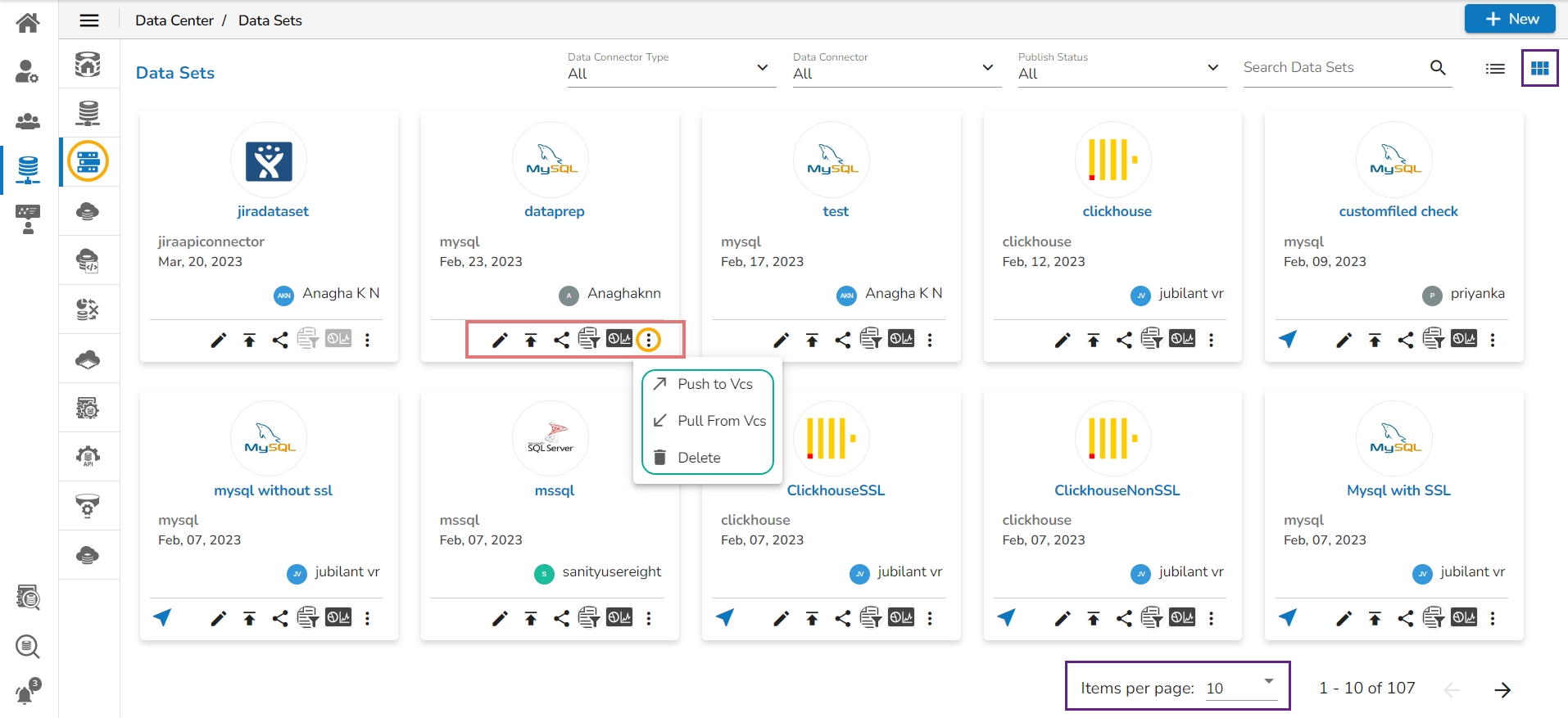Select Pull From Vcs menu option
The height and width of the screenshot is (718, 1568).
point(721,421)
